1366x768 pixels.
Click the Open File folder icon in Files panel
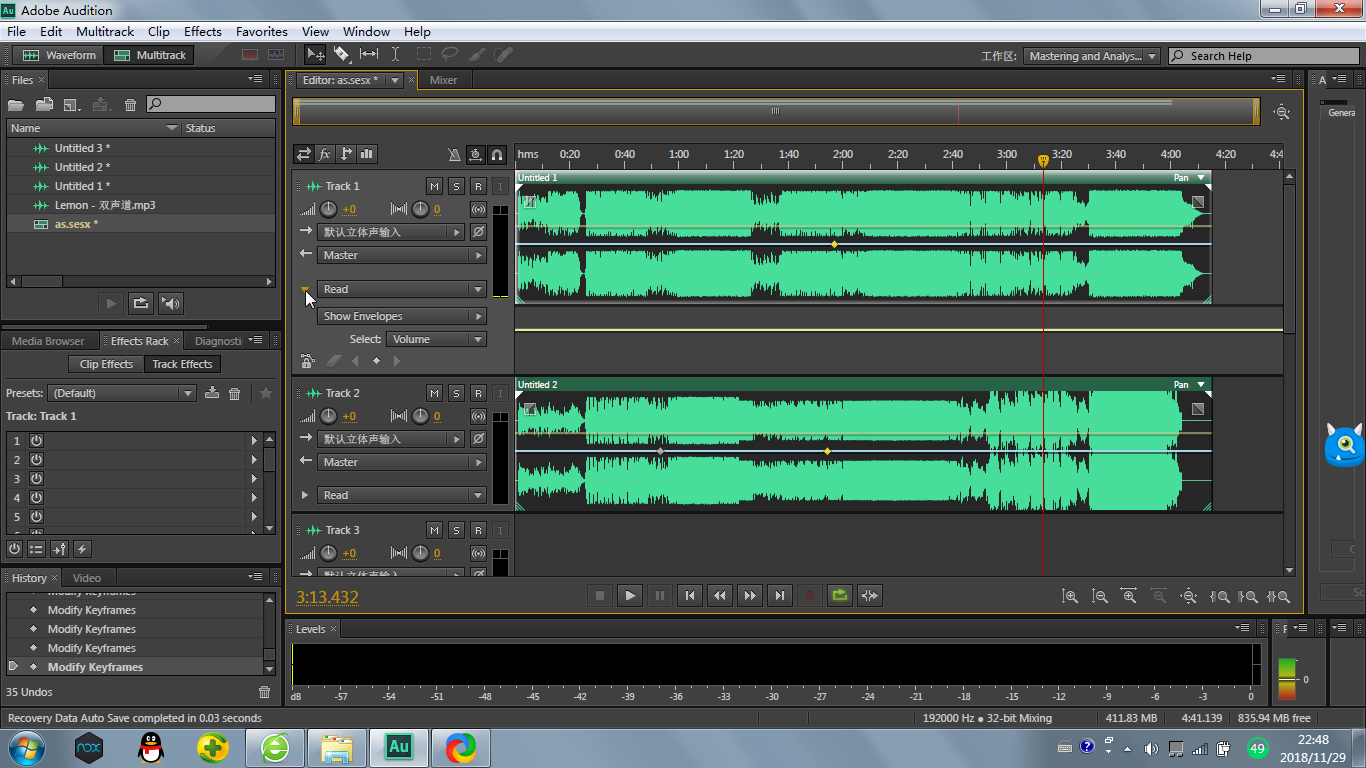point(16,104)
